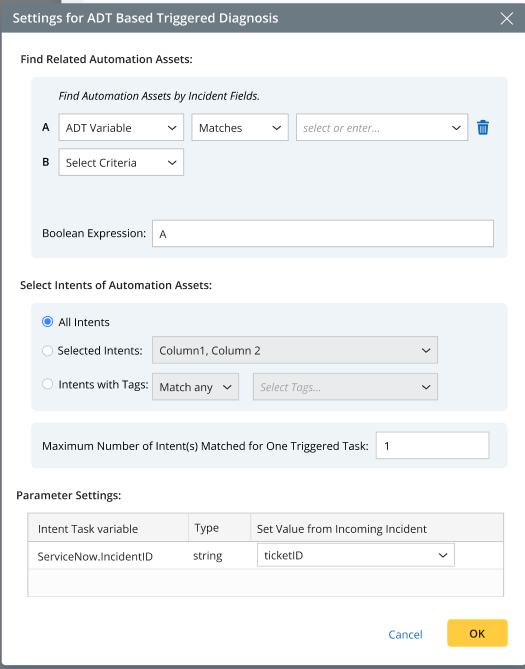Expand the Column1, Column 2 intents dropdown

295,350
